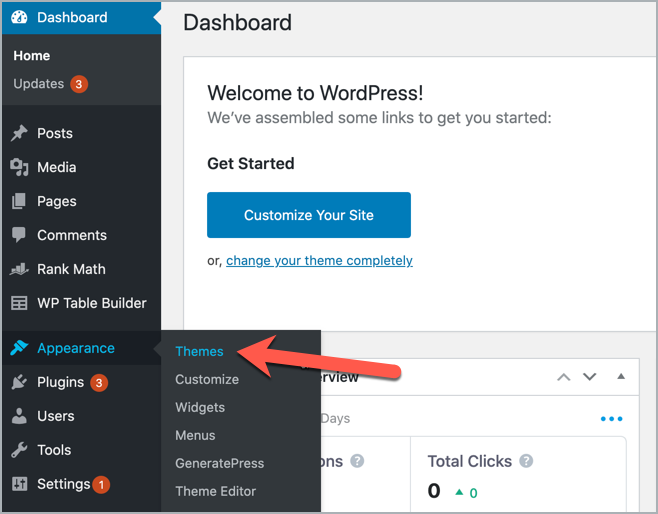This screenshot has width=658, height=514.
Task: Click the Pages icon in sidebar
Action: point(19,201)
